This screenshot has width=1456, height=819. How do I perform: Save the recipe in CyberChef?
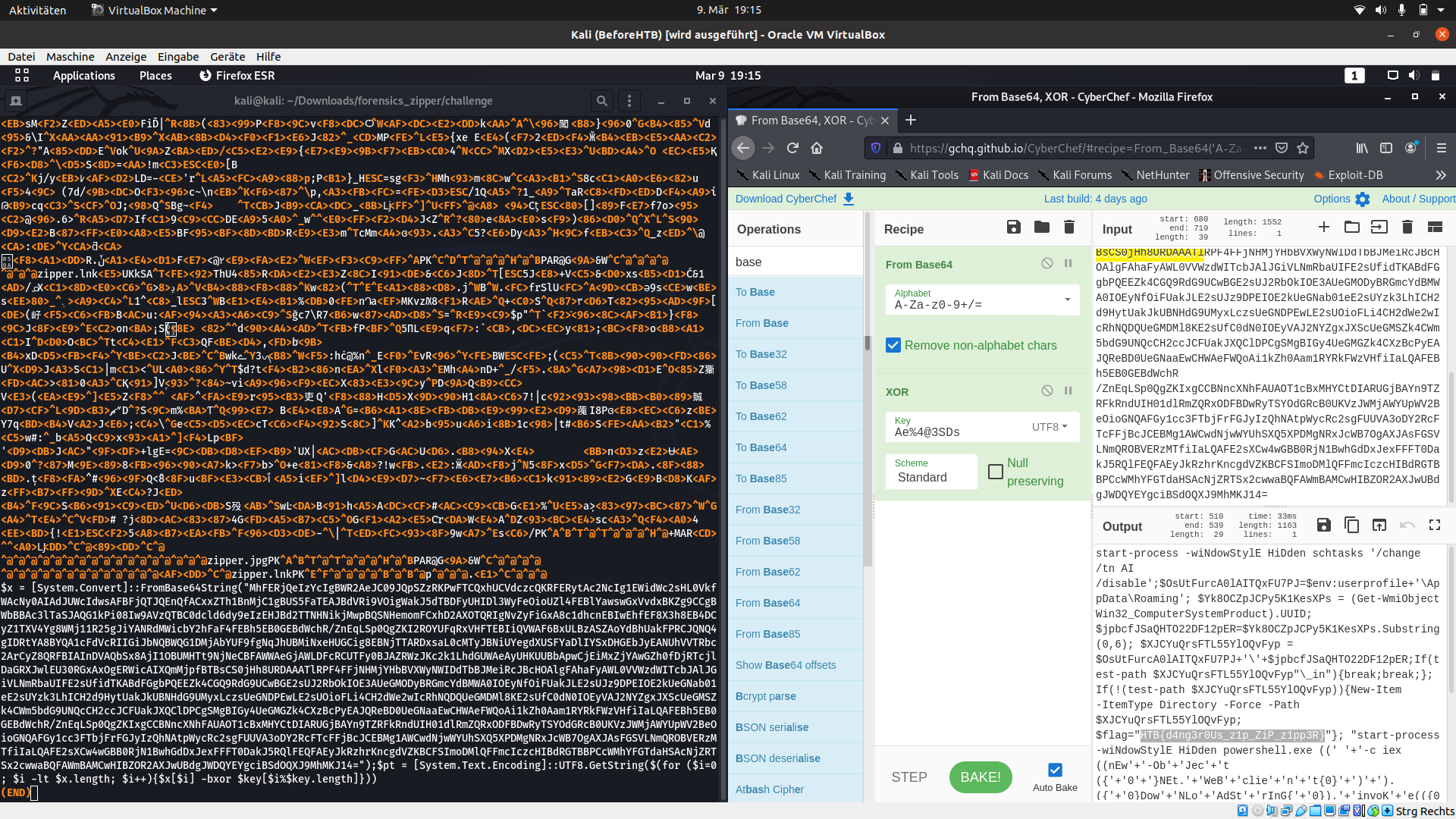[1014, 227]
